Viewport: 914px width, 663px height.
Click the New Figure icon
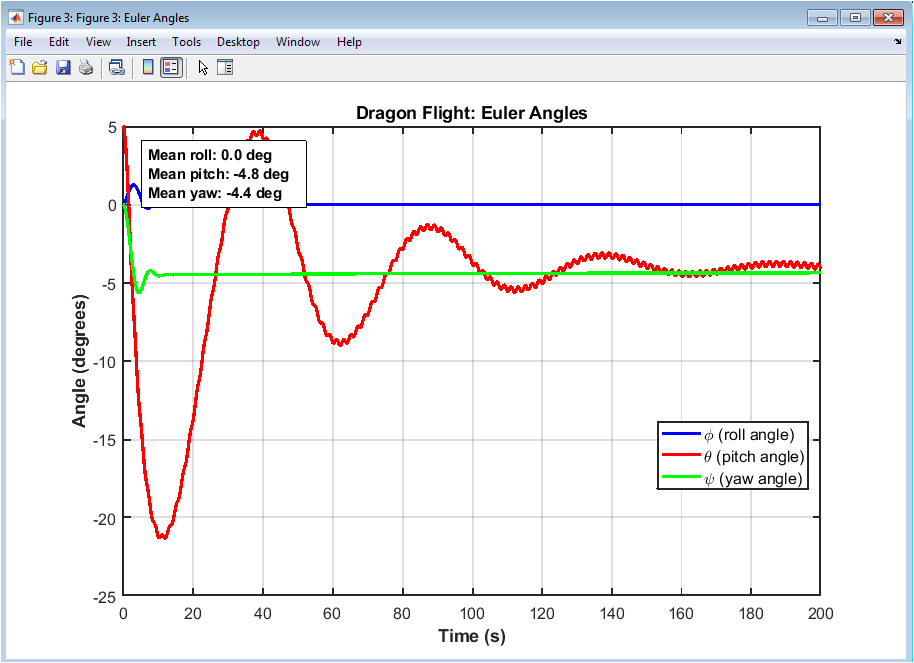[x=17, y=68]
